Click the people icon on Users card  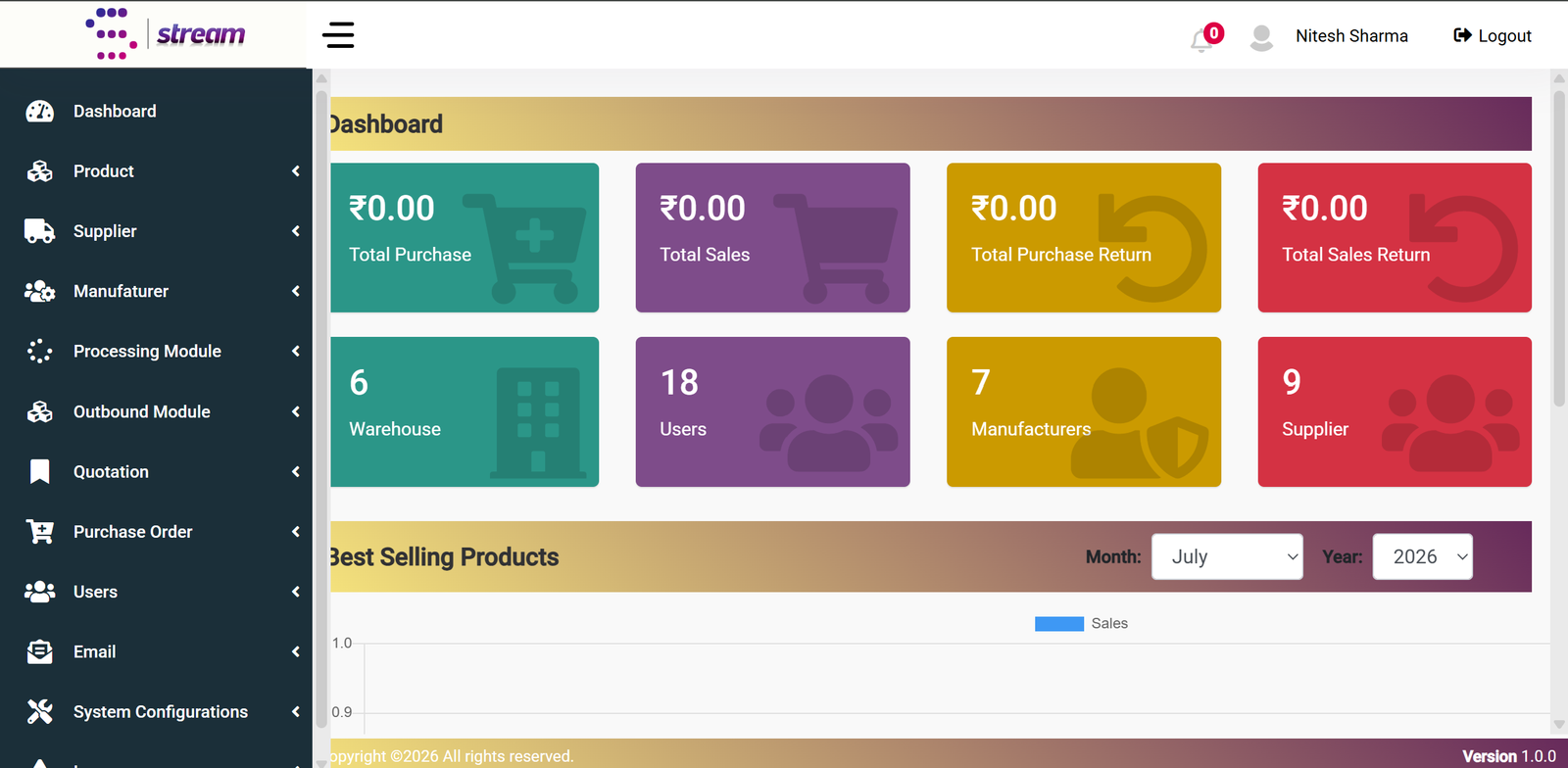[x=829, y=423]
